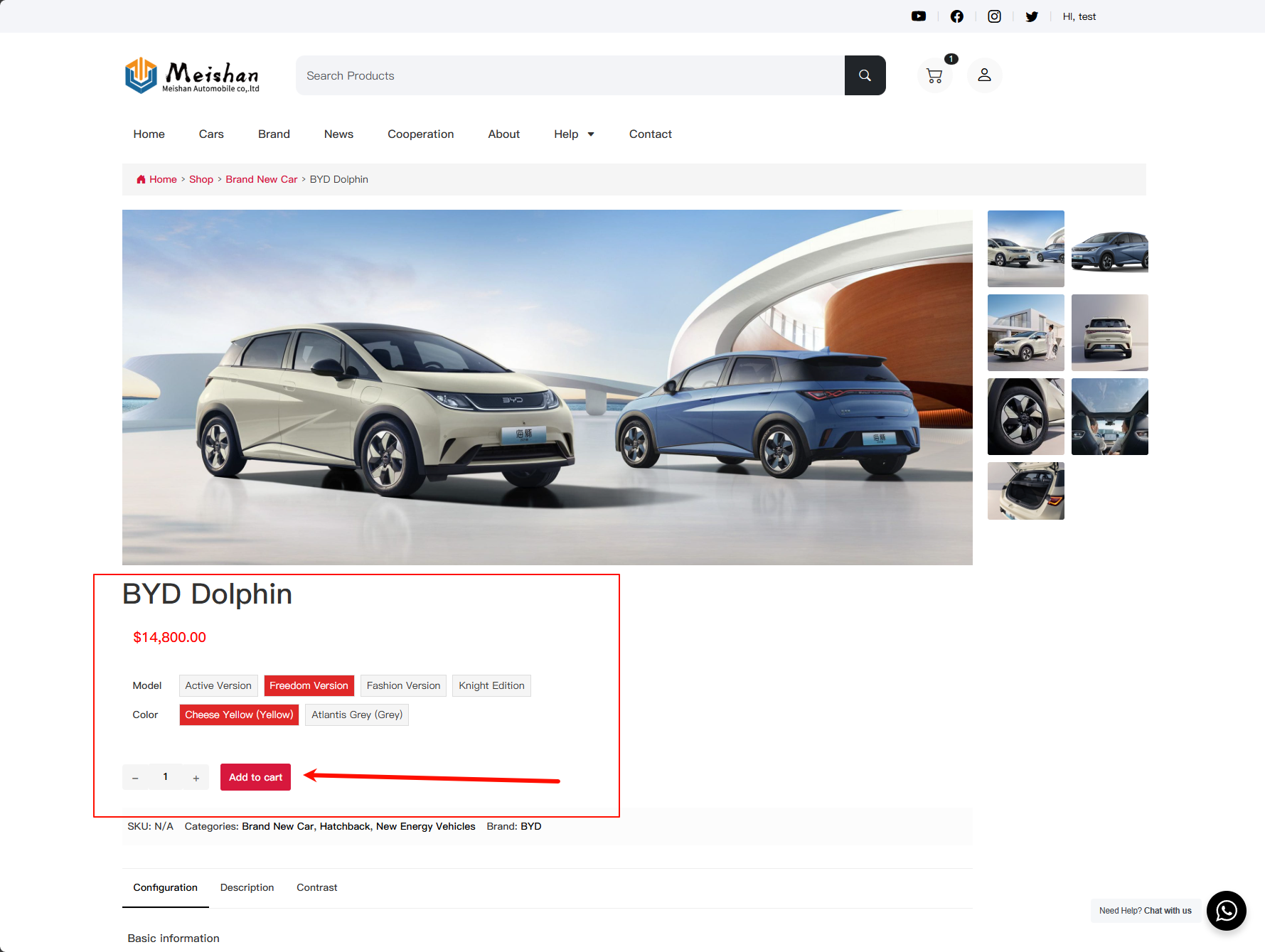Screen dimensions: 1265x952
Task: Click the Add to cart button
Action: (x=255, y=777)
